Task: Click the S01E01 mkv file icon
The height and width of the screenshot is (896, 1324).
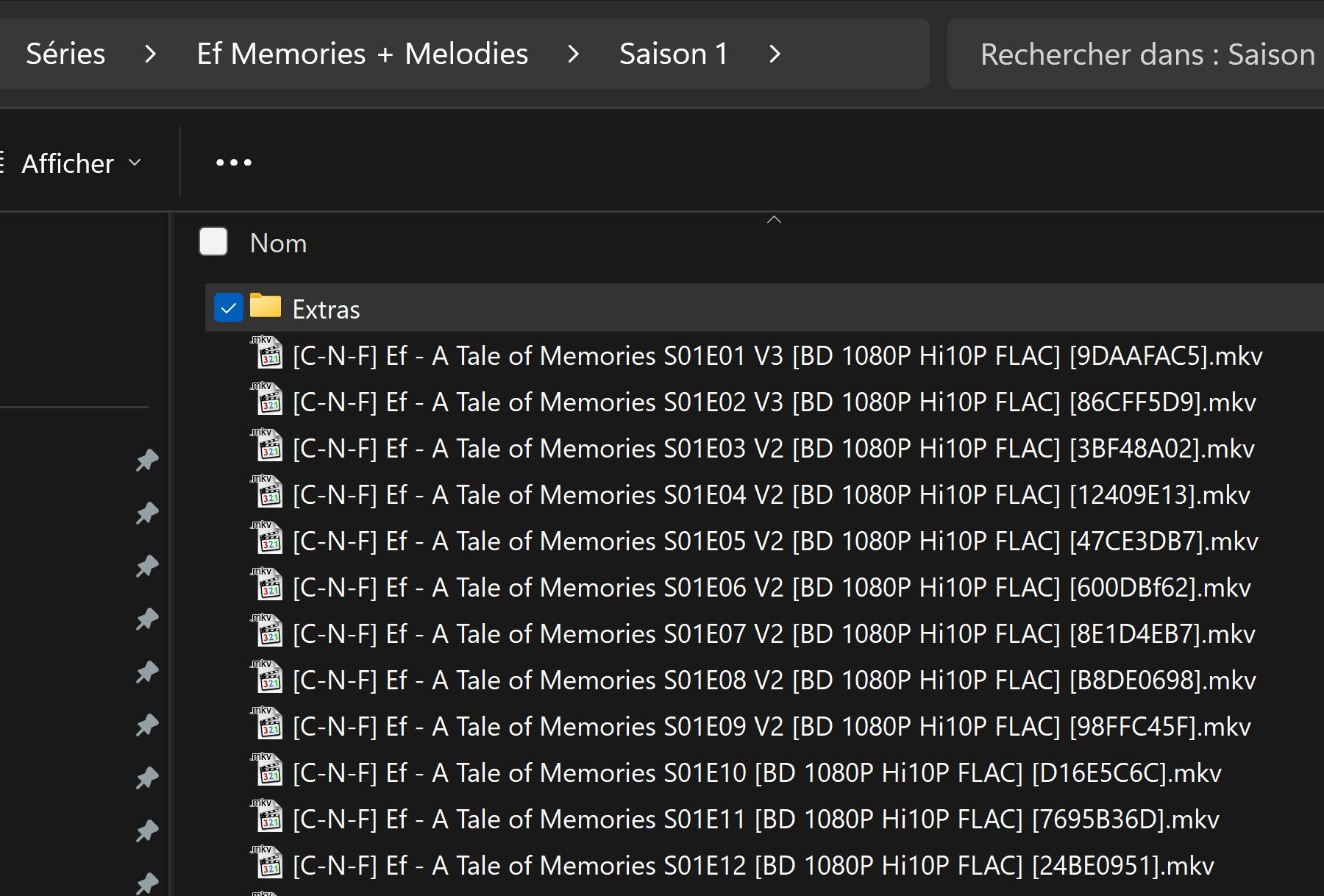Action: (268, 354)
